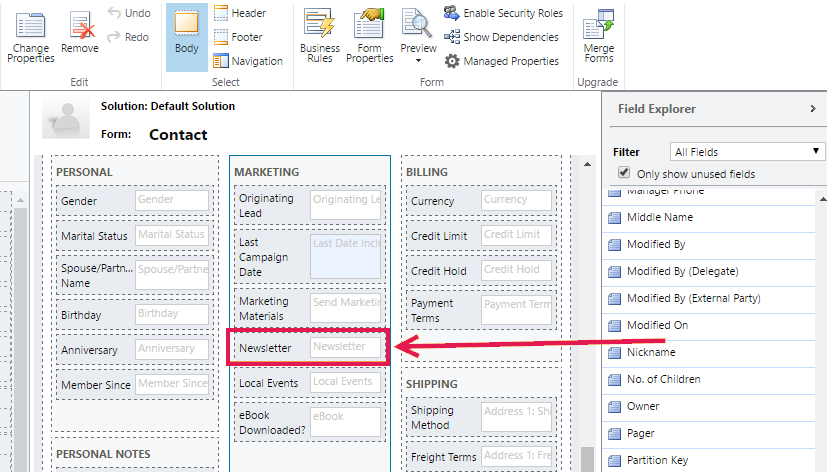Screen dimensions: 827x472
Task: Select the Credit Hold field
Action: 482,270
